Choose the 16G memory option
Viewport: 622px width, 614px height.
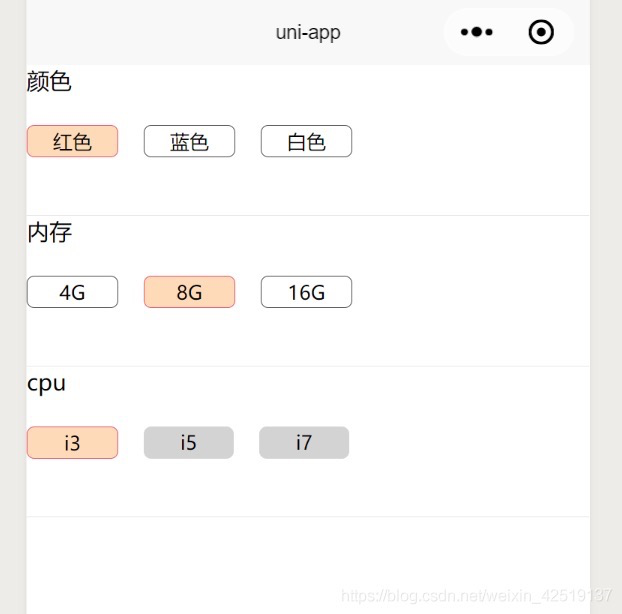tap(306, 292)
